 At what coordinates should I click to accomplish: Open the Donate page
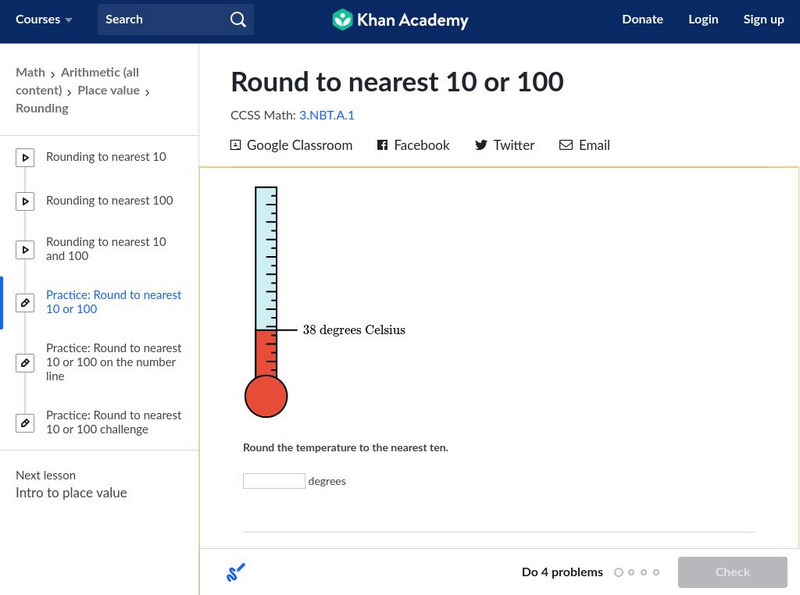click(x=642, y=20)
